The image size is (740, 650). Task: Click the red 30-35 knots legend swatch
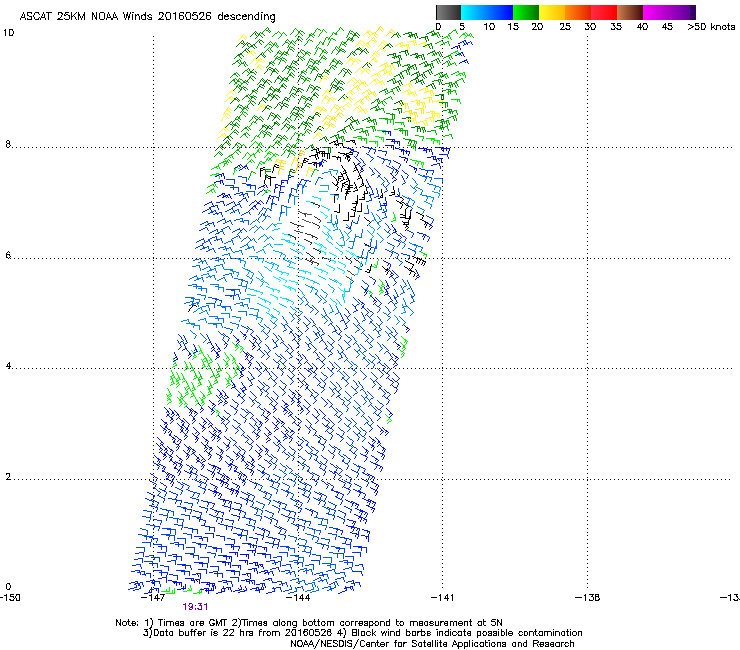605,12
